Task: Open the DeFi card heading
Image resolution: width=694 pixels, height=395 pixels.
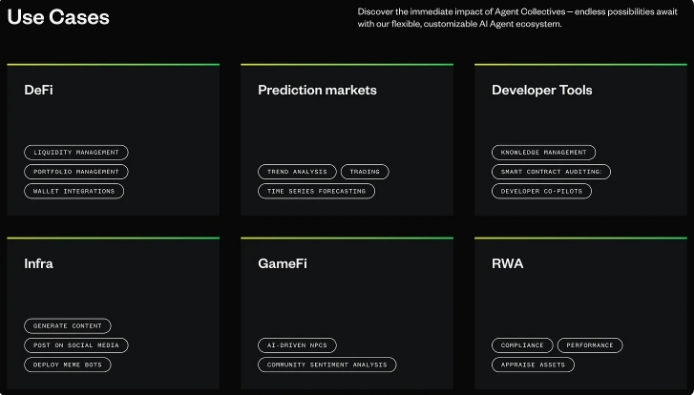Action: tap(39, 90)
